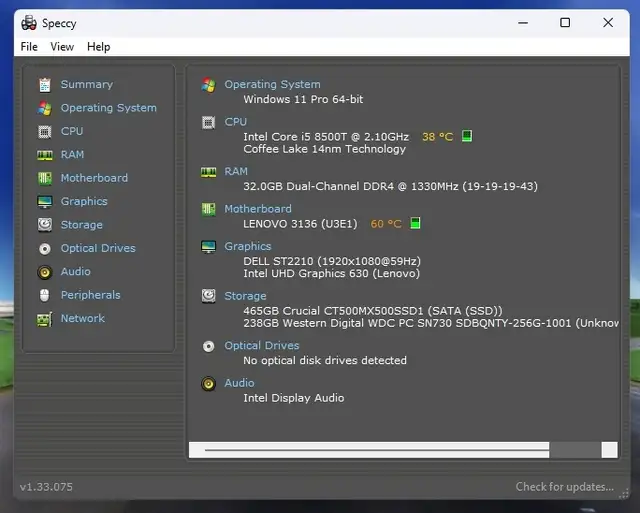Open the View menu
The image size is (640, 513).
point(62,47)
